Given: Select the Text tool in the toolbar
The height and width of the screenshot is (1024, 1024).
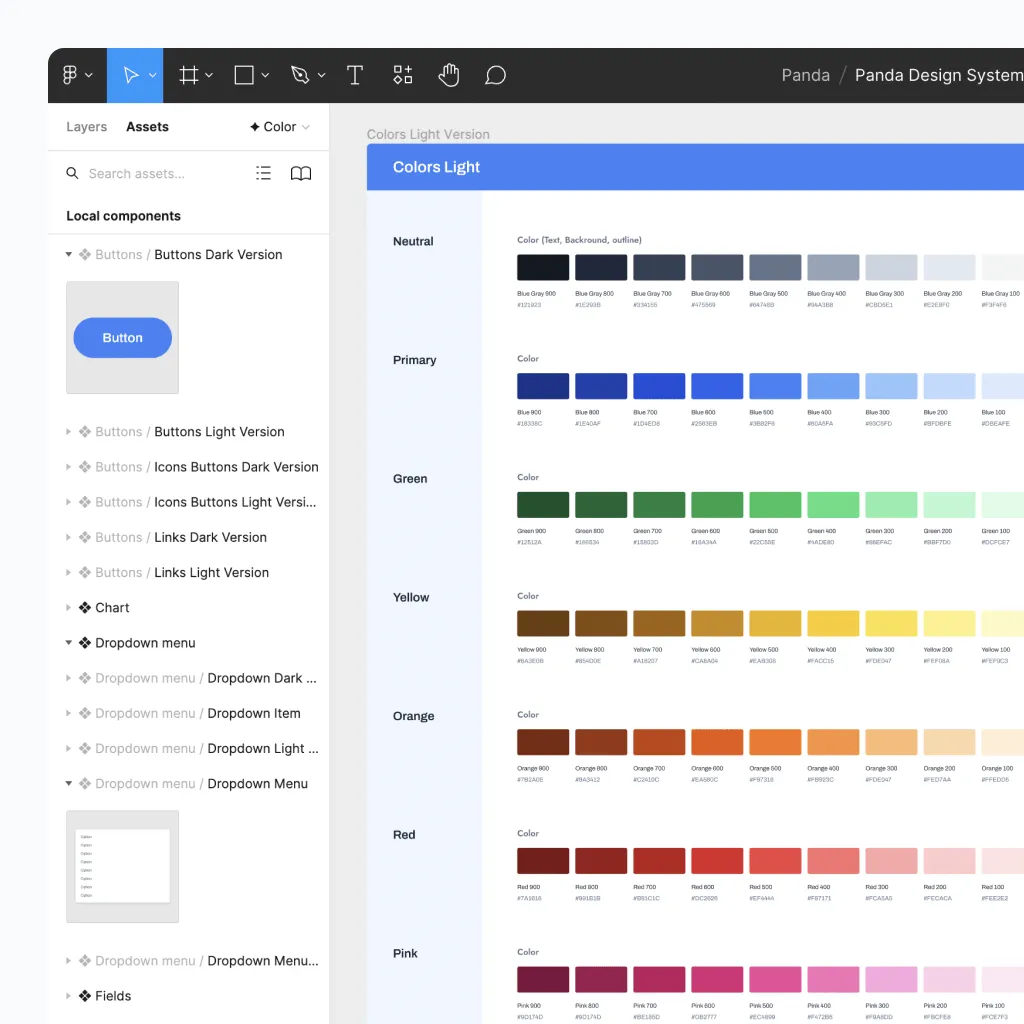Looking at the screenshot, I should tap(355, 75).
